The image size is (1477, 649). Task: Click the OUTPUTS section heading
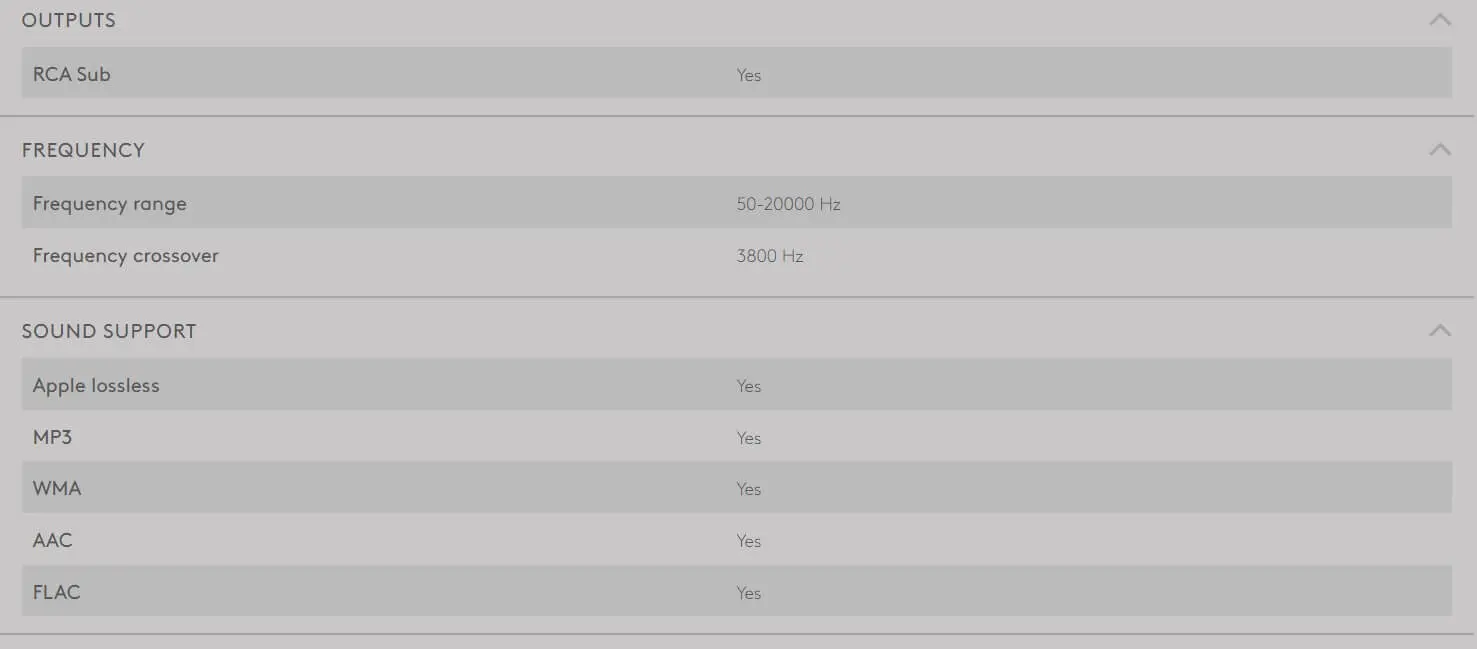click(69, 20)
